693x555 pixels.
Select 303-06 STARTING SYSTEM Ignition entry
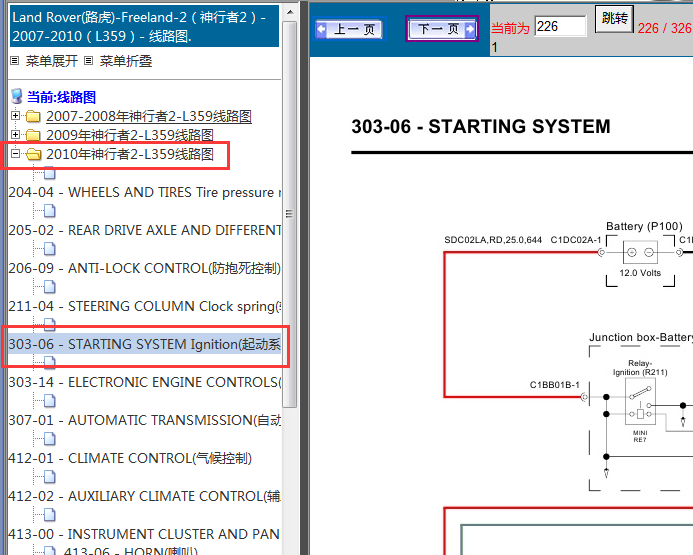tap(145, 344)
